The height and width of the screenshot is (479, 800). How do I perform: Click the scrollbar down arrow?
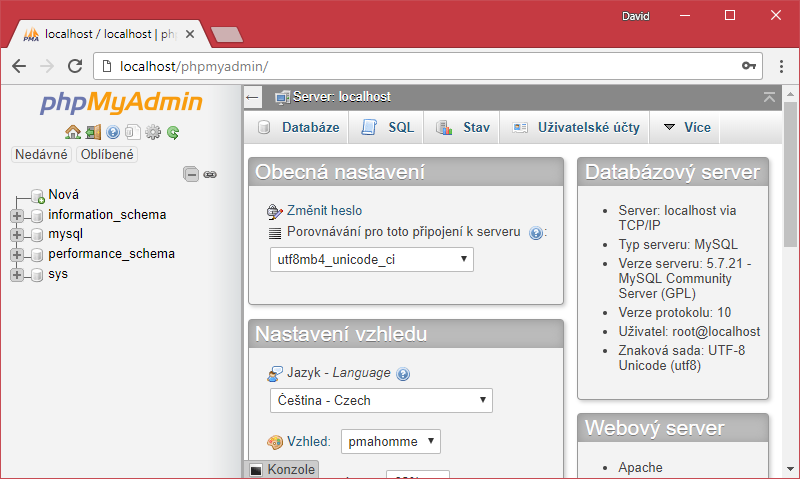tap(790, 469)
